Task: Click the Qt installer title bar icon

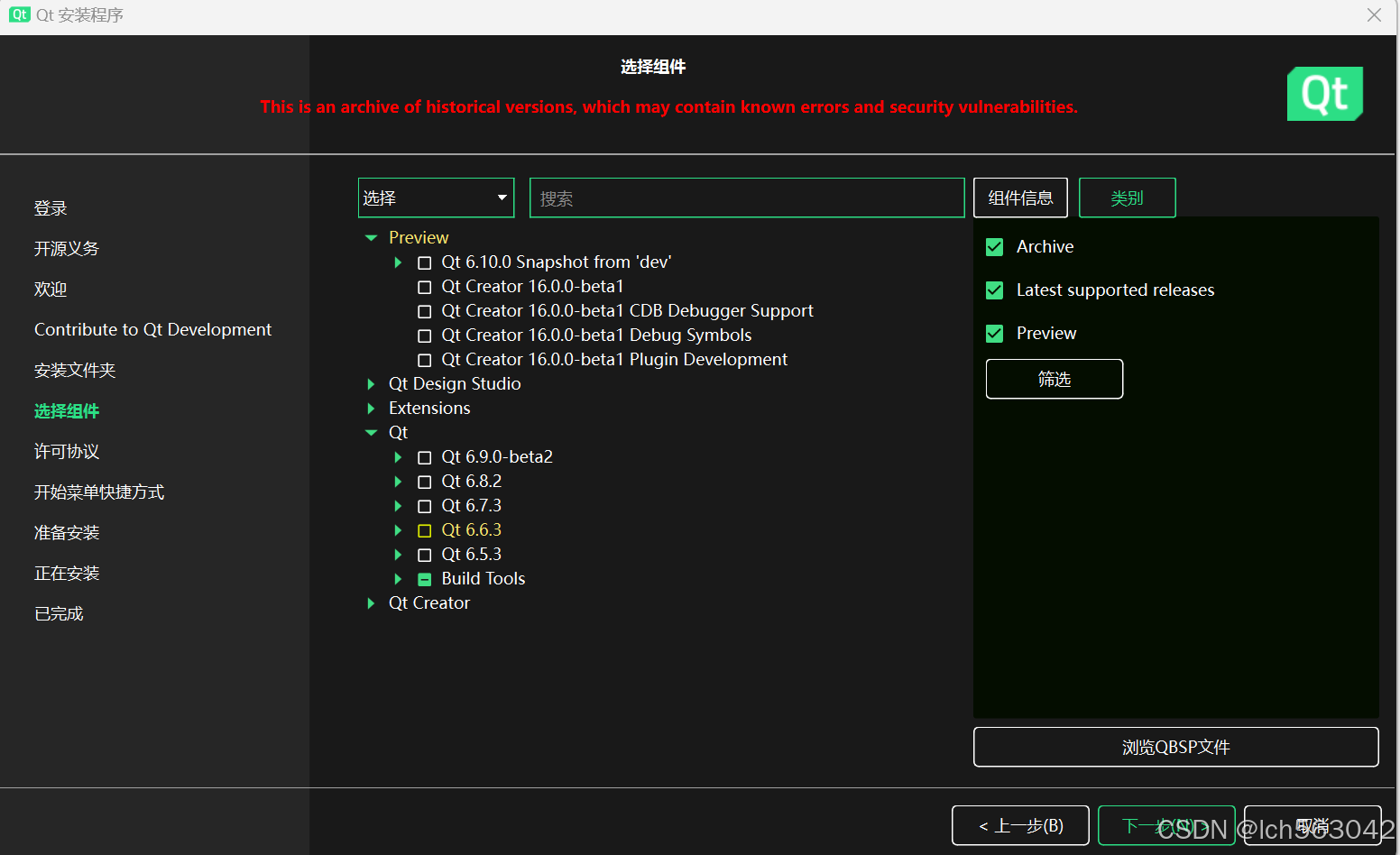Action: pyautogui.click(x=19, y=14)
